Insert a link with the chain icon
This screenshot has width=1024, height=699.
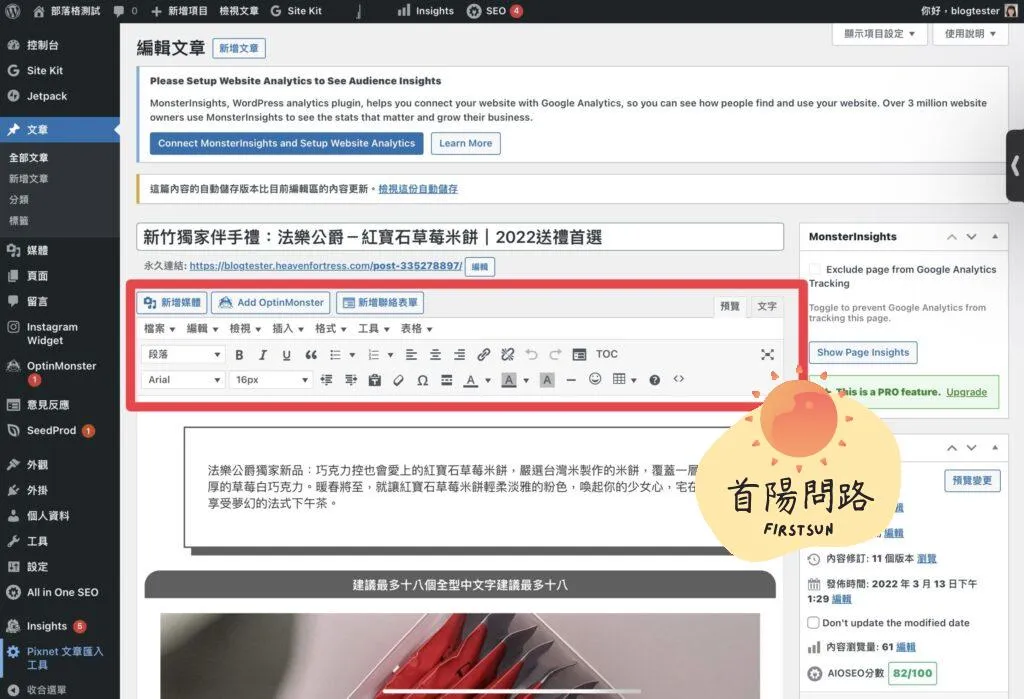484,355
